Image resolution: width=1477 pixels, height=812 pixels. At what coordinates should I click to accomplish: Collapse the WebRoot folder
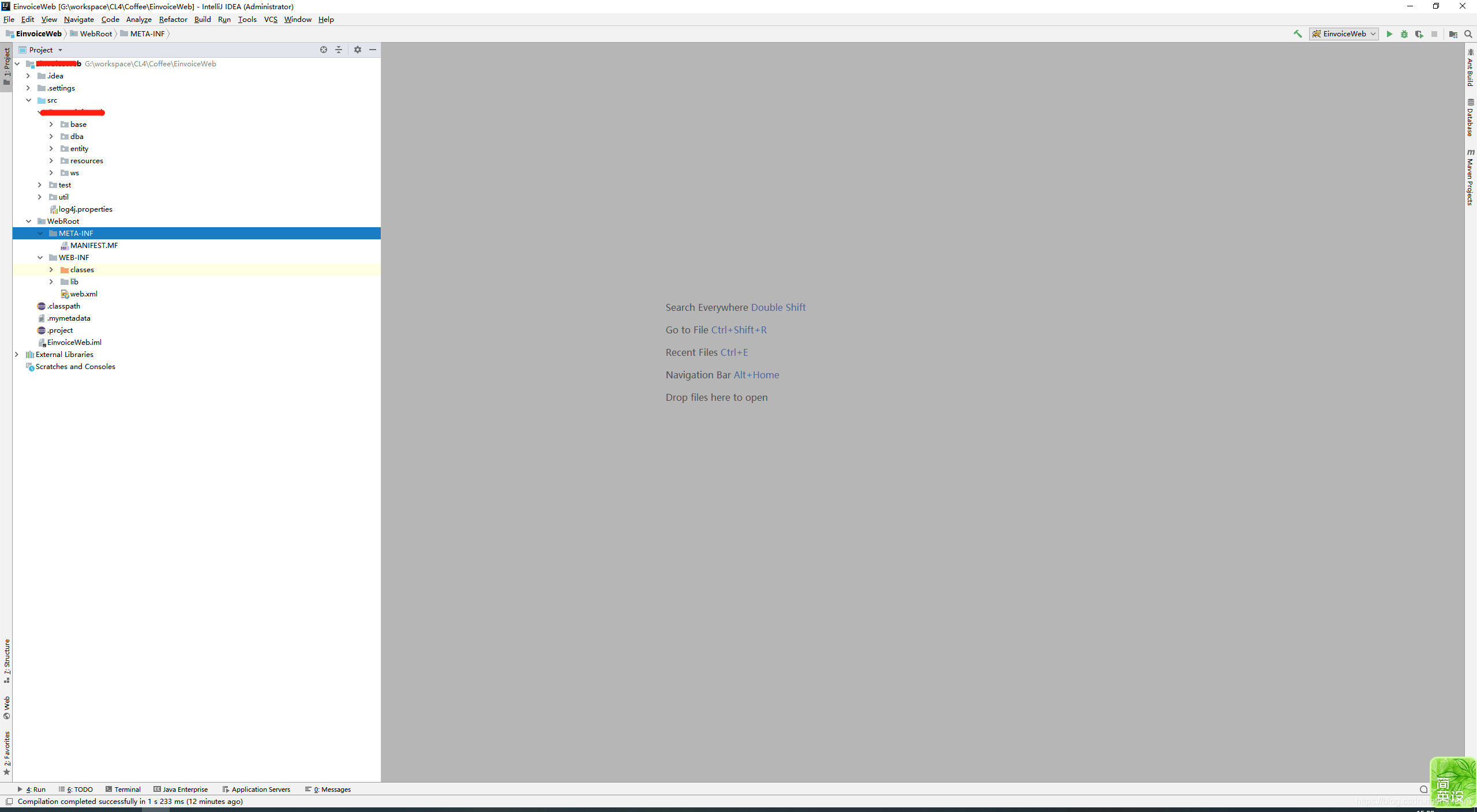28,221
